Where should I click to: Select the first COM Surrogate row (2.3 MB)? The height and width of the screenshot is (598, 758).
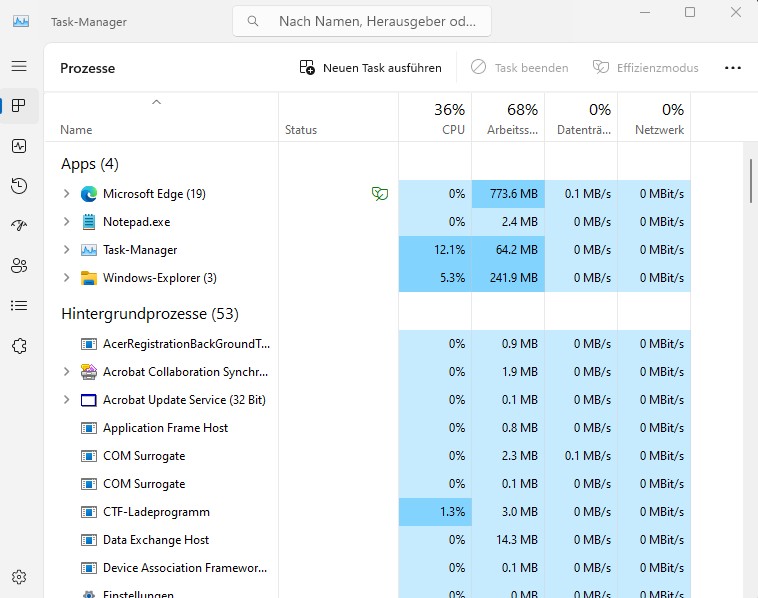[x=367, y=456]
